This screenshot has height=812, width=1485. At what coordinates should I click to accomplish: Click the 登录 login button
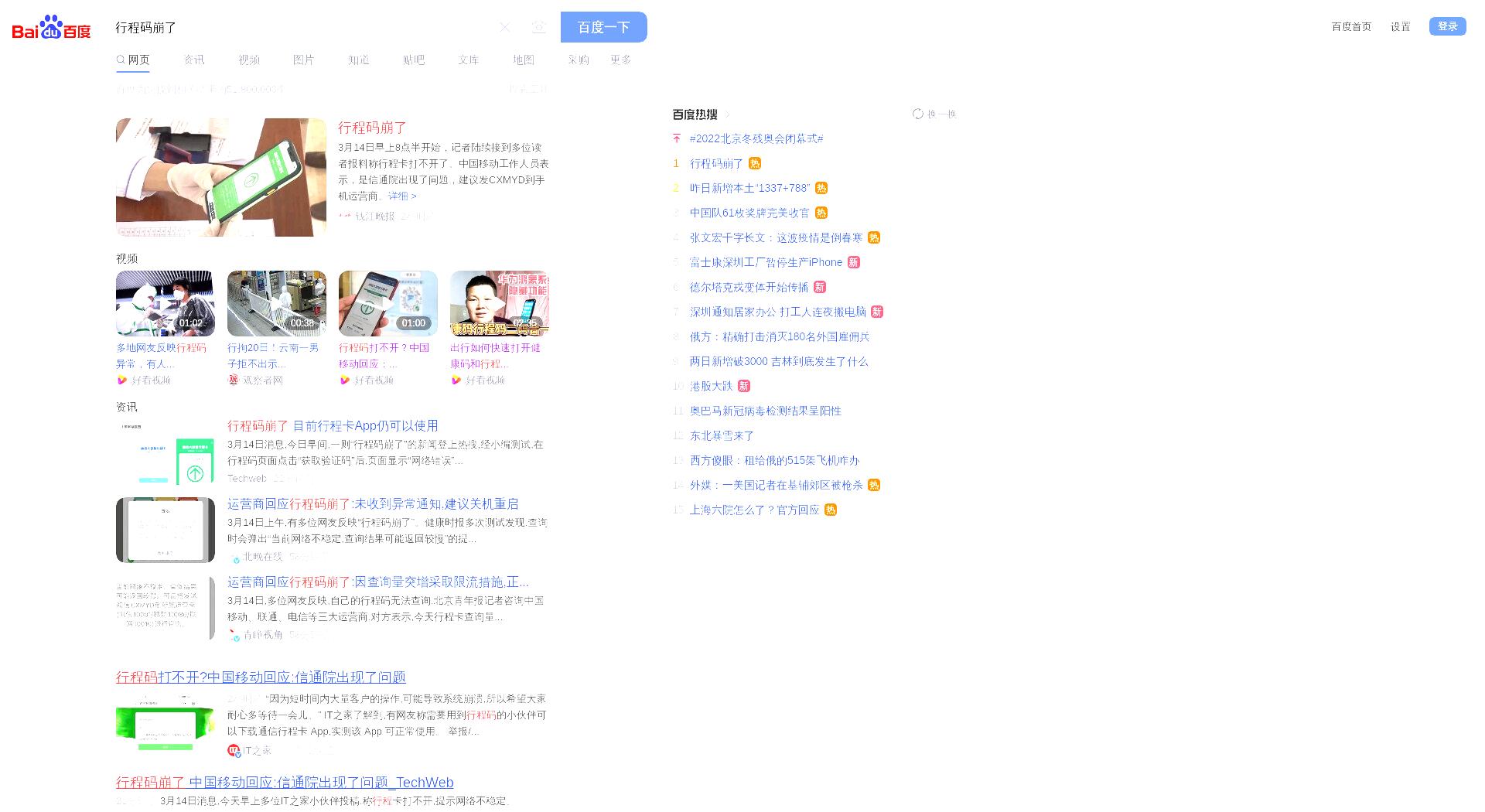pyautogui.click(x=1447, y=26)
